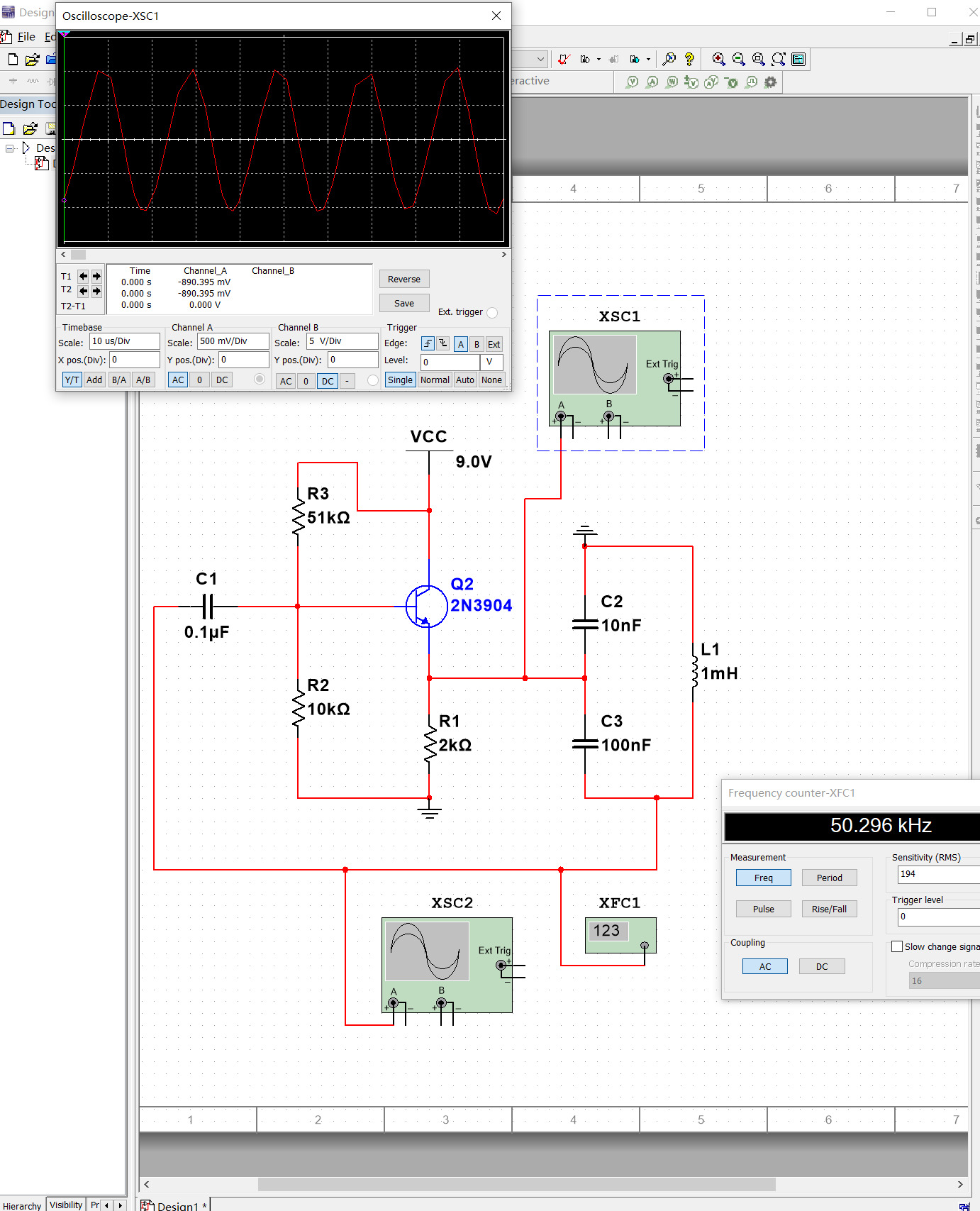Open the trigger Level unit dropdown
The height and width of the screenshot is (1211, 980).
pos(491,362)
